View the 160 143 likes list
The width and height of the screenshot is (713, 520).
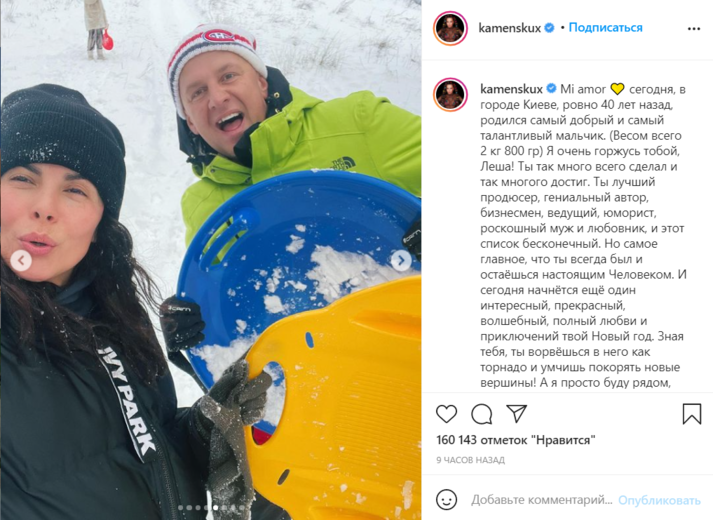click(x=516, y=440)
